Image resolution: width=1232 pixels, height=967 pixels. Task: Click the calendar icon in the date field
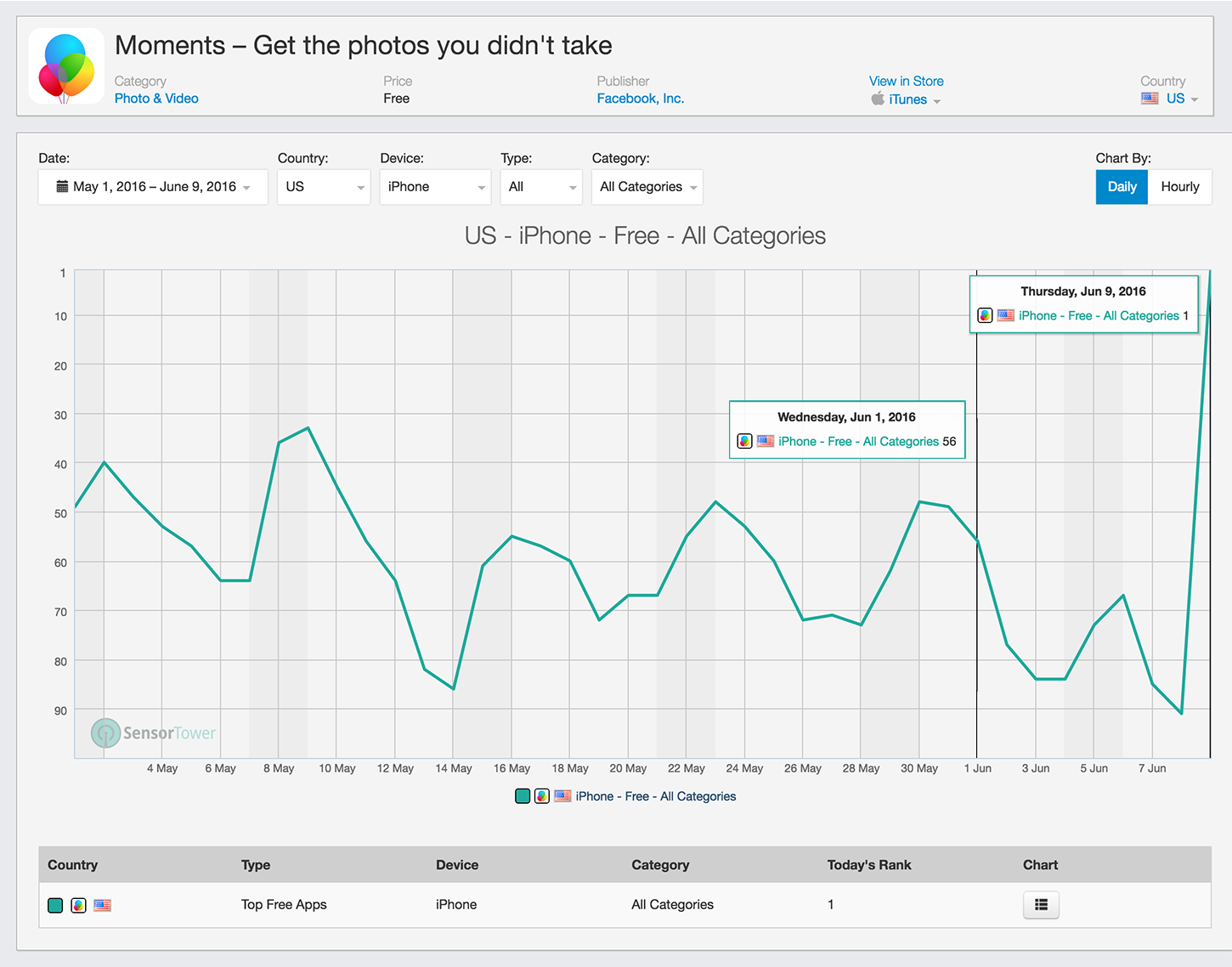tap(62, 186)
